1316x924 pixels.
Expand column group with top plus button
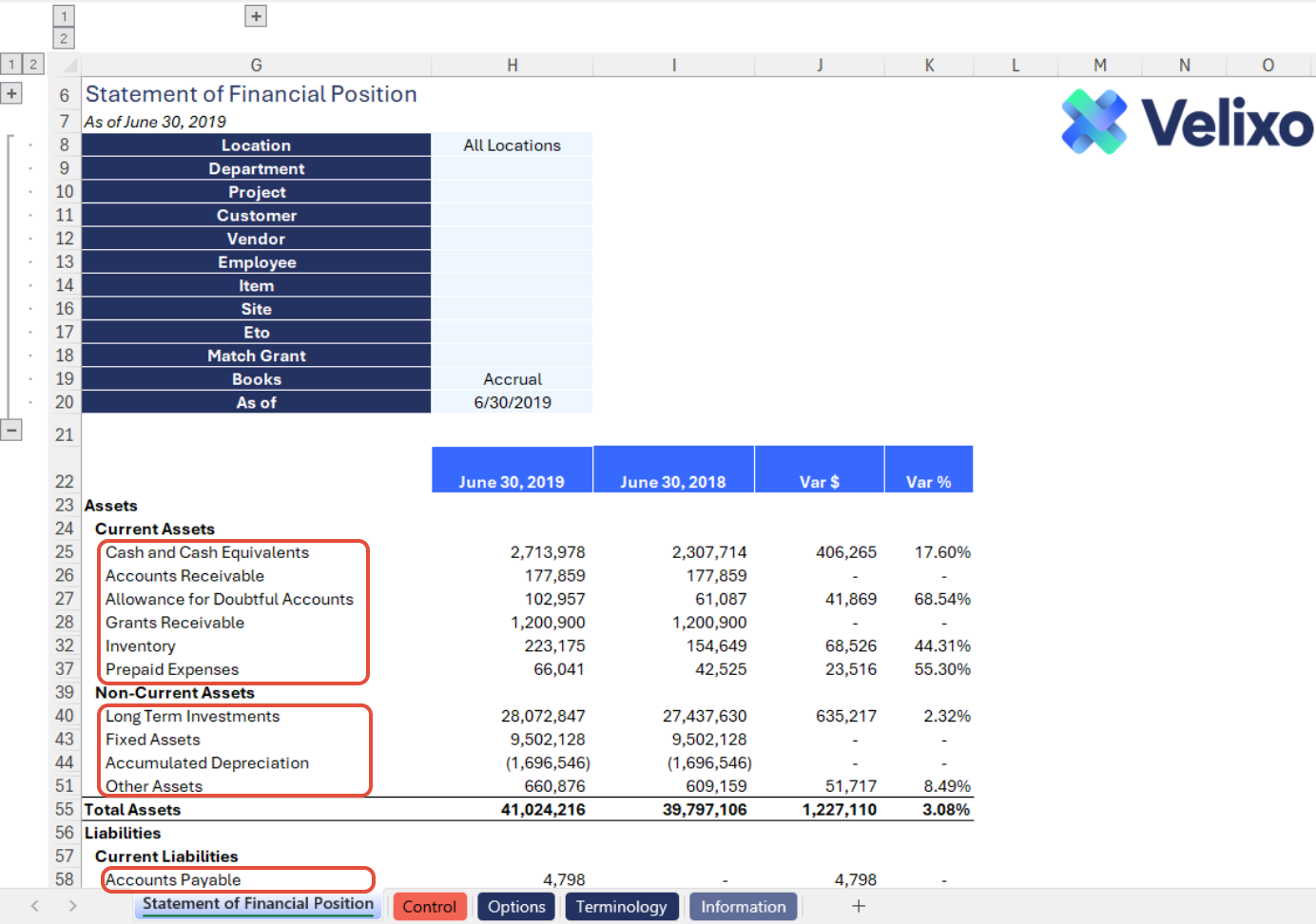point(256,16)
